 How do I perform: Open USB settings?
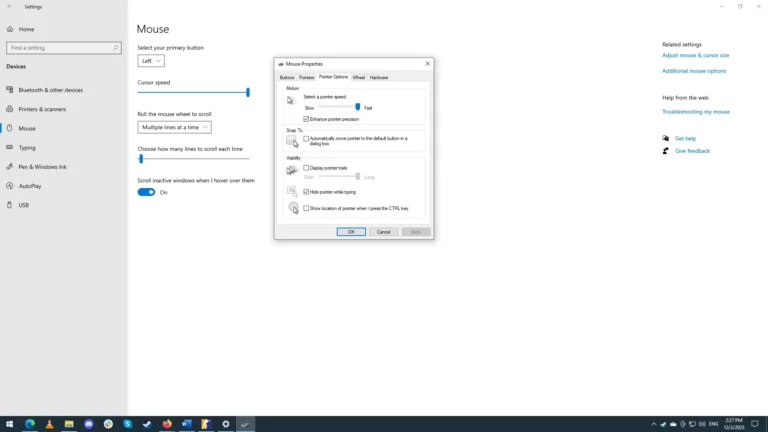(24, 205)
